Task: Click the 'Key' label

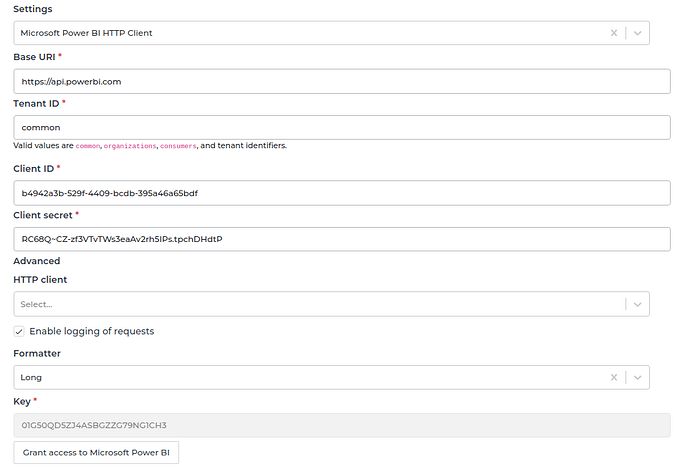Action: (22, 402)
